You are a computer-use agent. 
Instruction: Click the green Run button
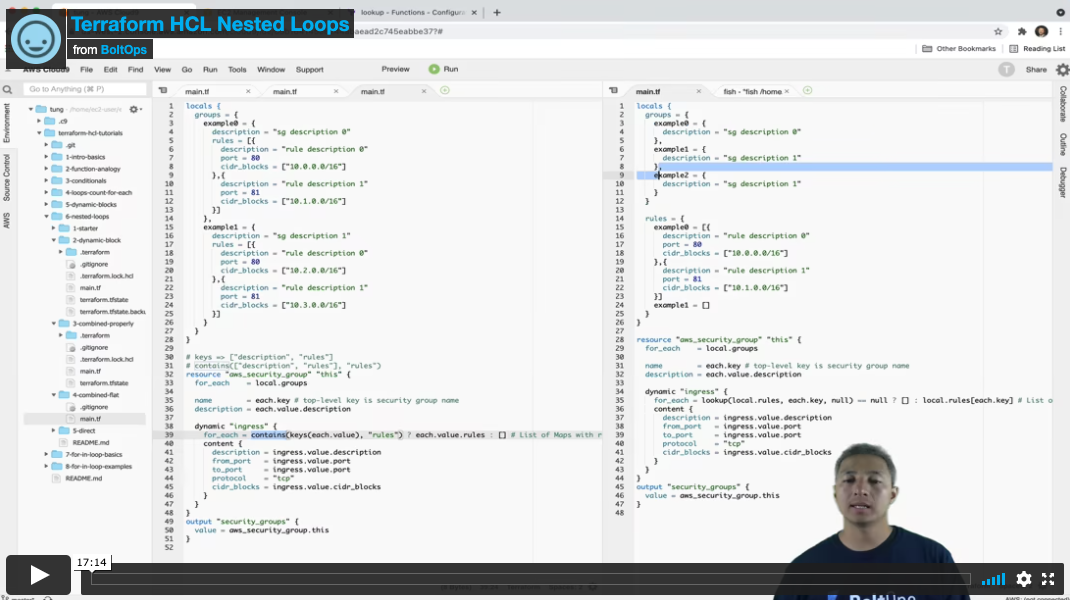click(x=443, y=69)
